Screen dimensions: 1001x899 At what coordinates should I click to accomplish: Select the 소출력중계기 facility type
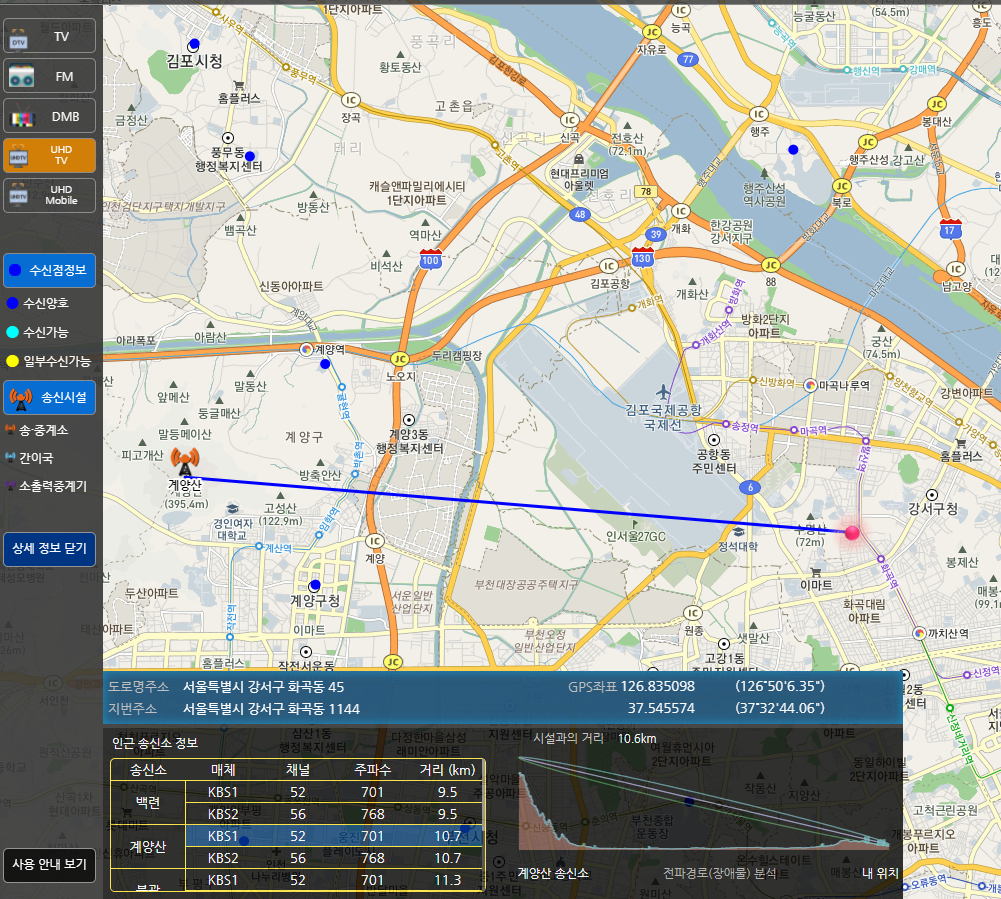click(x=45, y=486)
